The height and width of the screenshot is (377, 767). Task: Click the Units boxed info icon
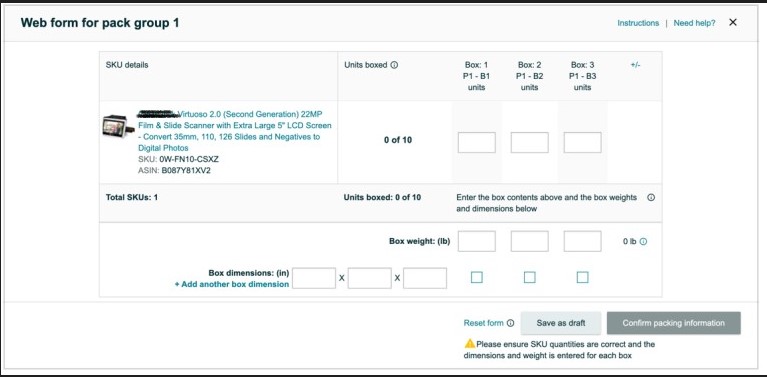(394, 65)
